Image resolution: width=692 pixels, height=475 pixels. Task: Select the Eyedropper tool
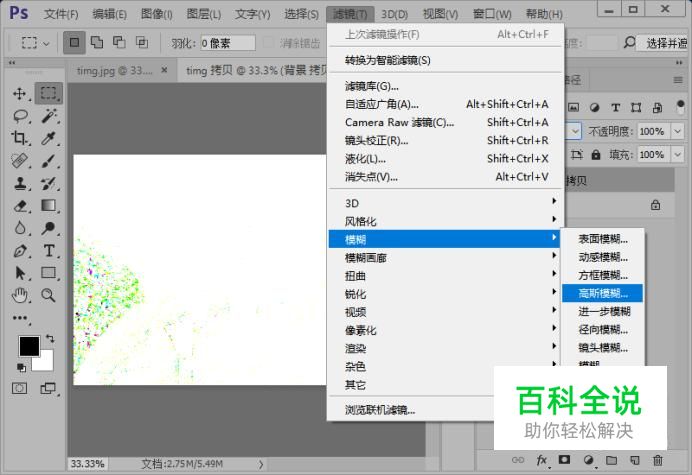pyautogui.click(x=49, y=139)
